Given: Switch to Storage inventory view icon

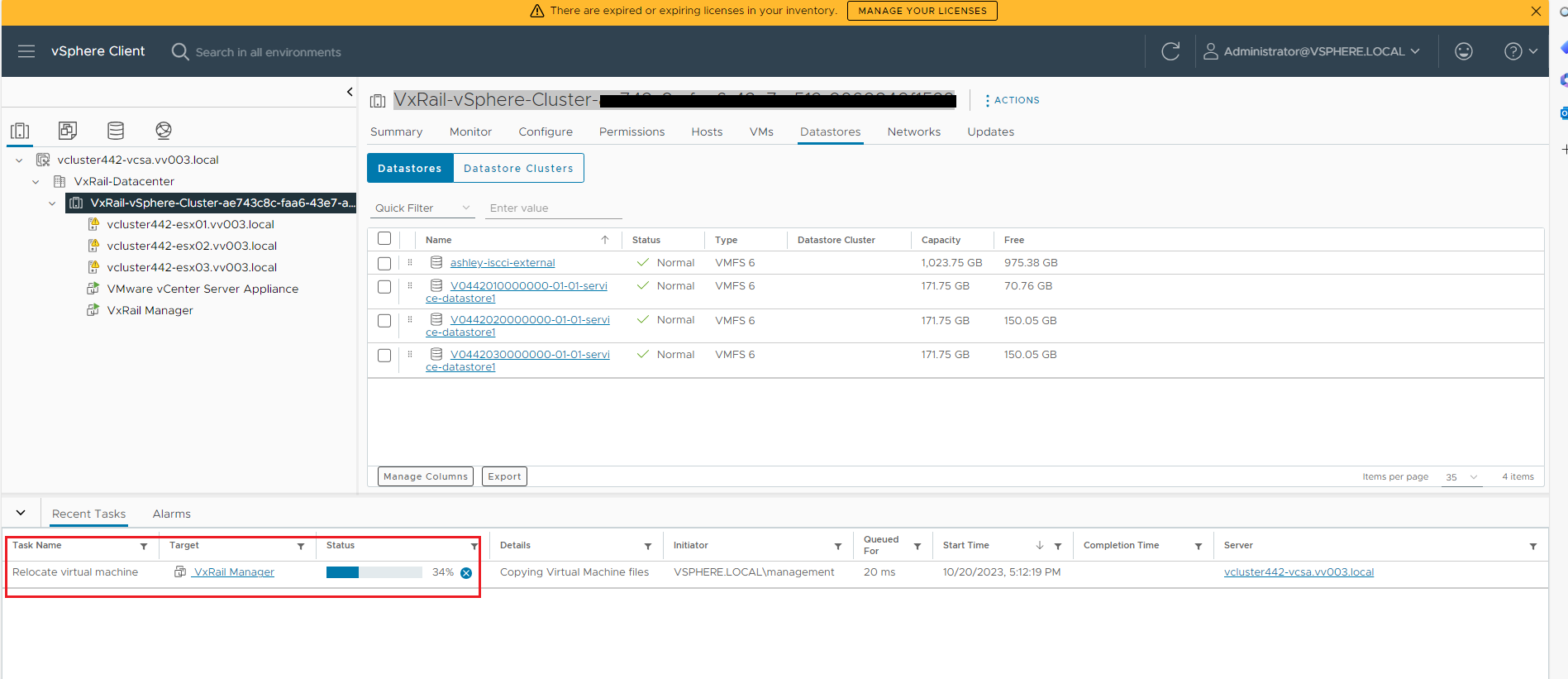Looking at the screenshot, I should click(116, 131).
